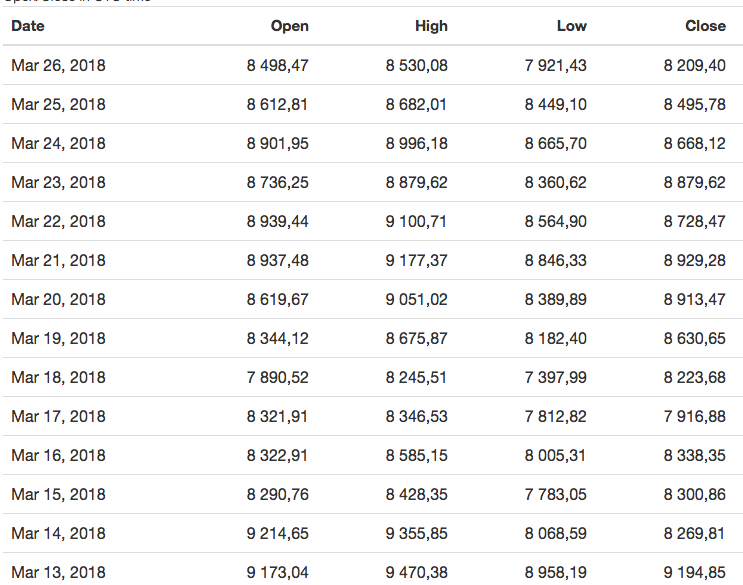The image size is (743, 585).
Task: Click close value 8 929,28
Action: 694,260
